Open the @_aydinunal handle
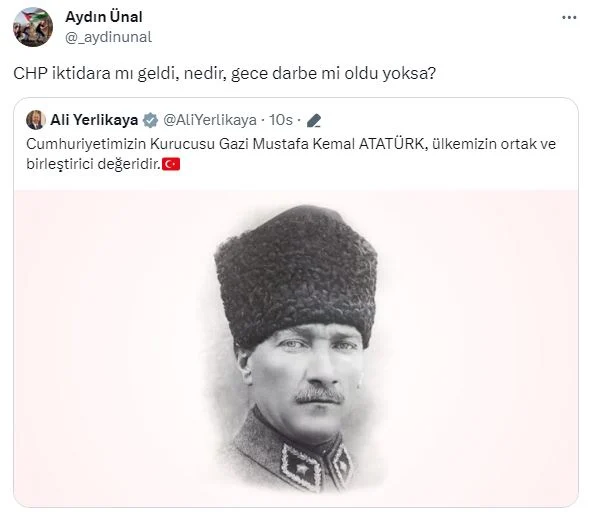 [x=108, y=37]
